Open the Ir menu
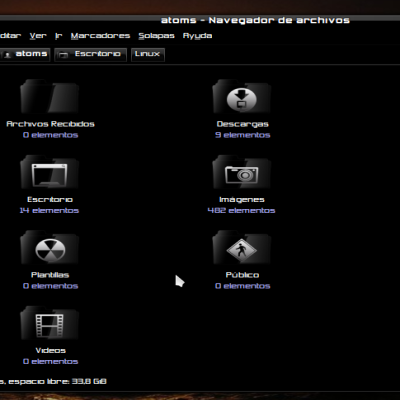 (59, 36)
